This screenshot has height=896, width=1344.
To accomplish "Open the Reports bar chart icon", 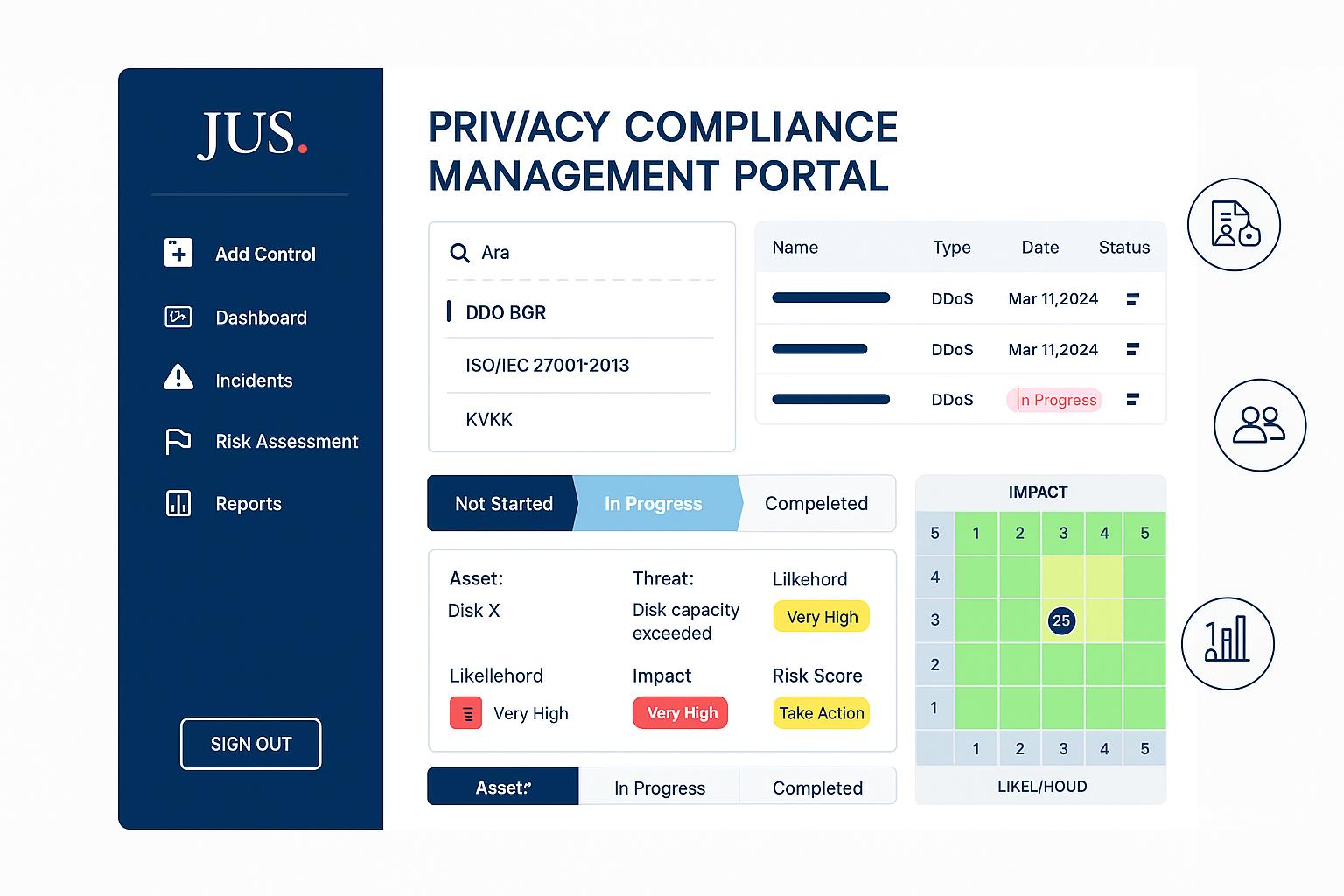I will point(178,503).
